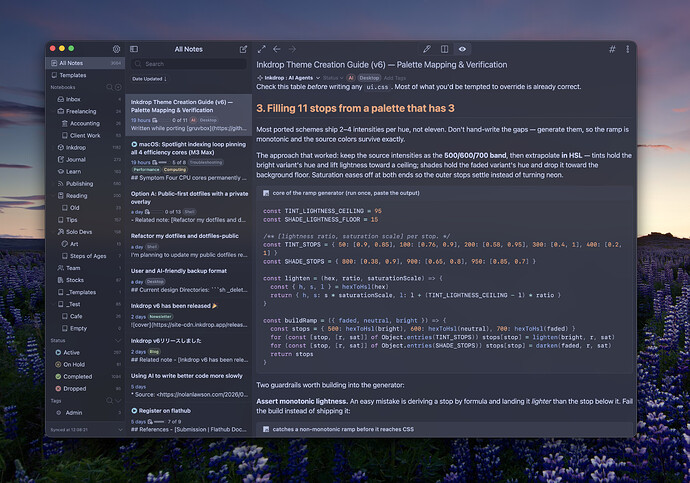Switch to preview mode with the eye icon
The height and width of the screenshot is (483, 690).
(462, 49)
